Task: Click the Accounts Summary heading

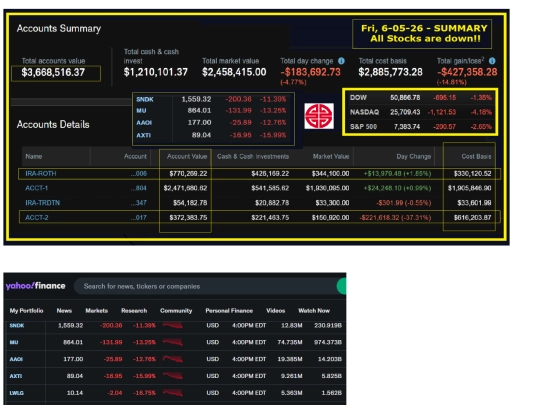Action: pyautogui.click(x=59, y=29)
